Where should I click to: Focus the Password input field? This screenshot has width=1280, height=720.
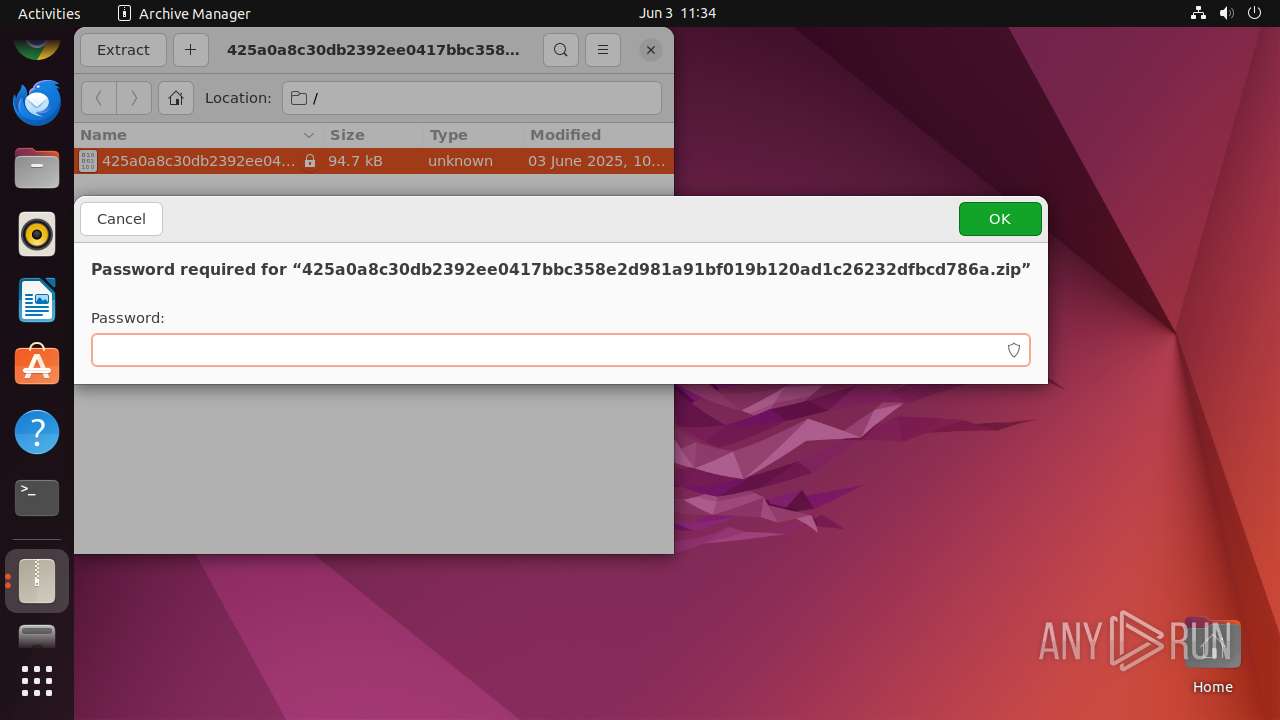tap(560, 350)
